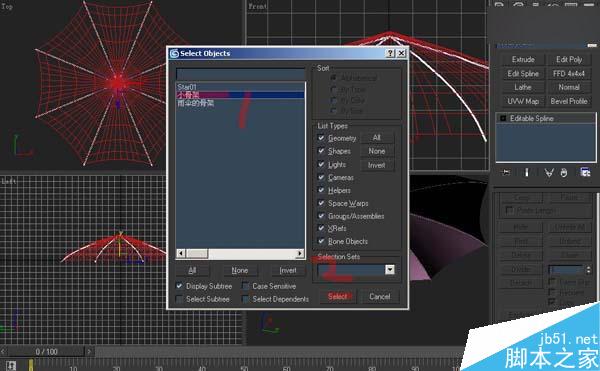Click the 0 / 100 time slider
The width and height of the screenshot is (600, 371).
pos(46,351)
